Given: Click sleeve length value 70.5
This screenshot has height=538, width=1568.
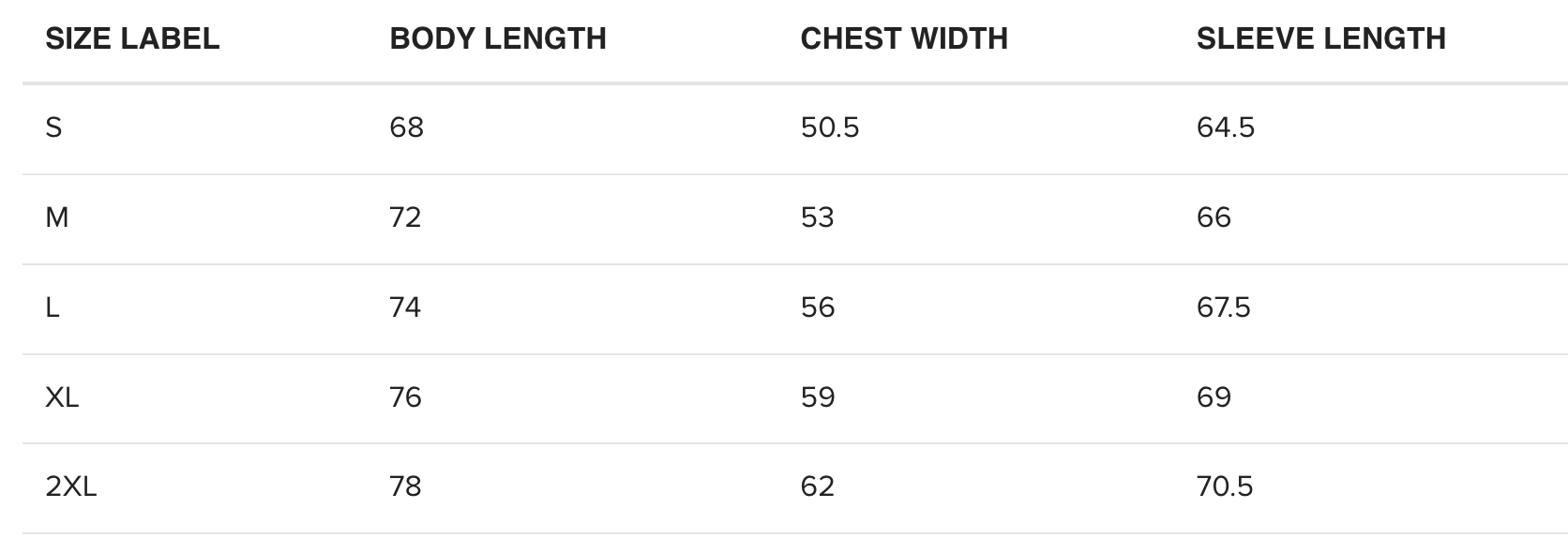Looking at the screenshot, I should 1224,486.
